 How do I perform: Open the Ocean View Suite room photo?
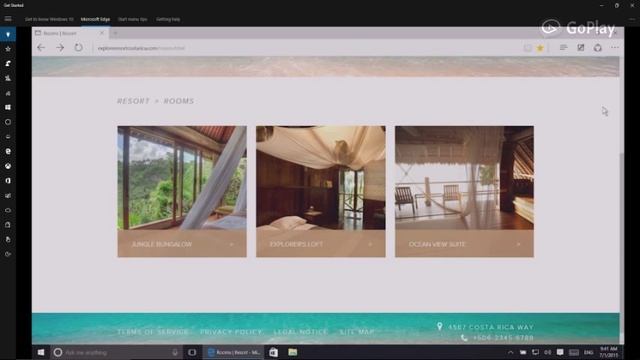(x=464, y=178)
